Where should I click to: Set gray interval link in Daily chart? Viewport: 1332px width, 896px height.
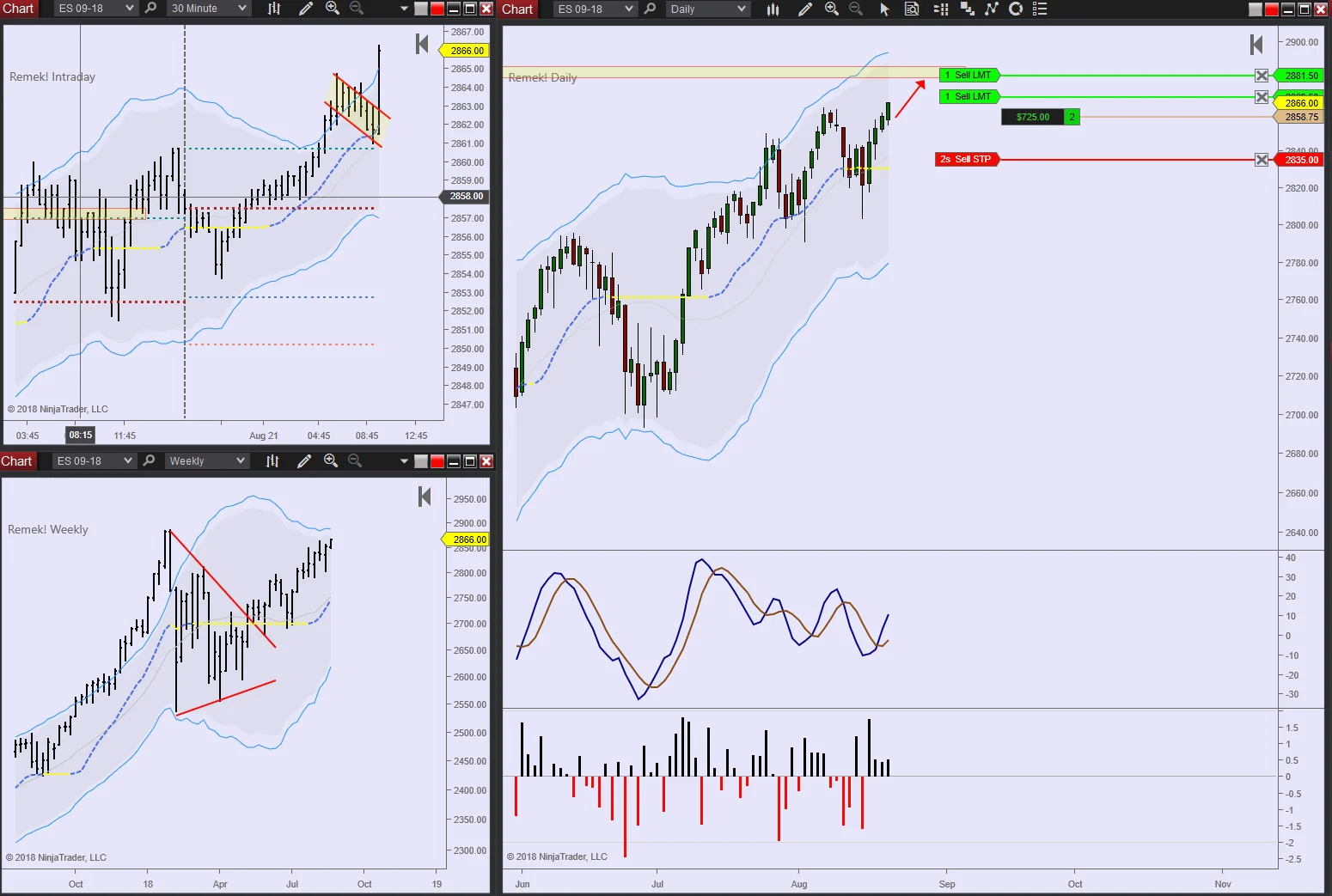(1256, 9)
